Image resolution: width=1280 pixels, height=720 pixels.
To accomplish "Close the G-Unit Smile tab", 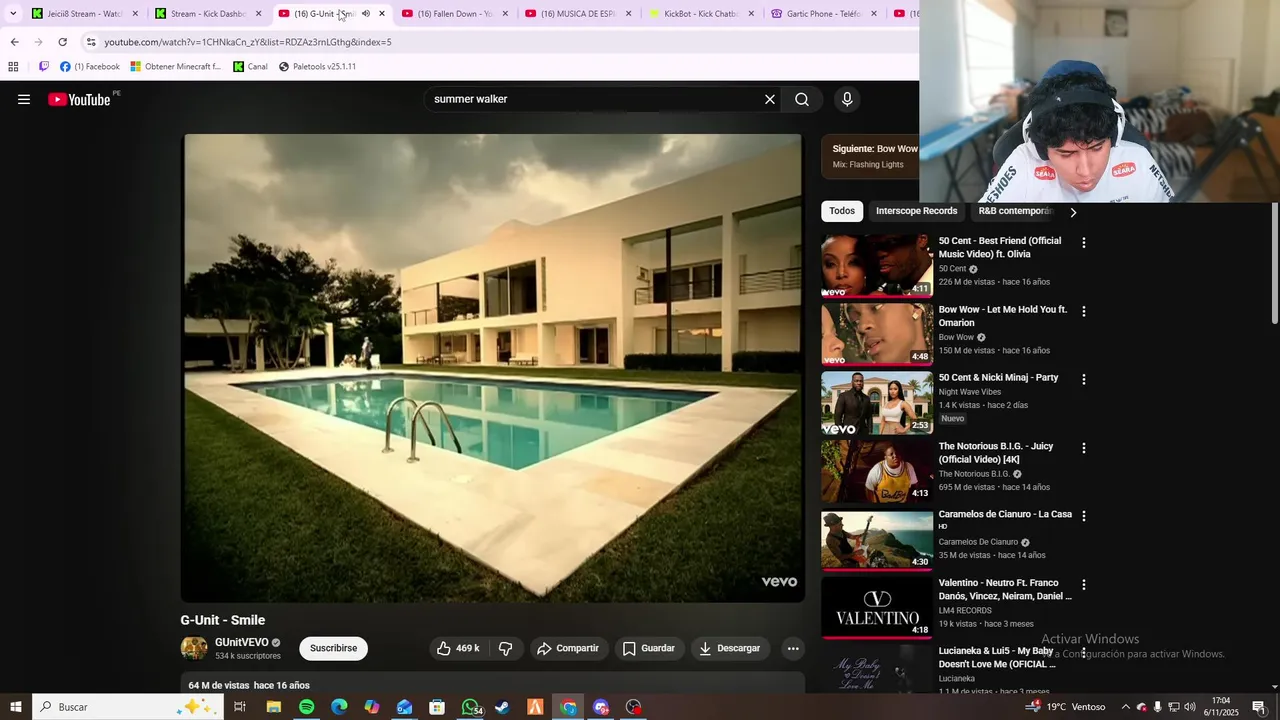I will [x=381, y=14].
